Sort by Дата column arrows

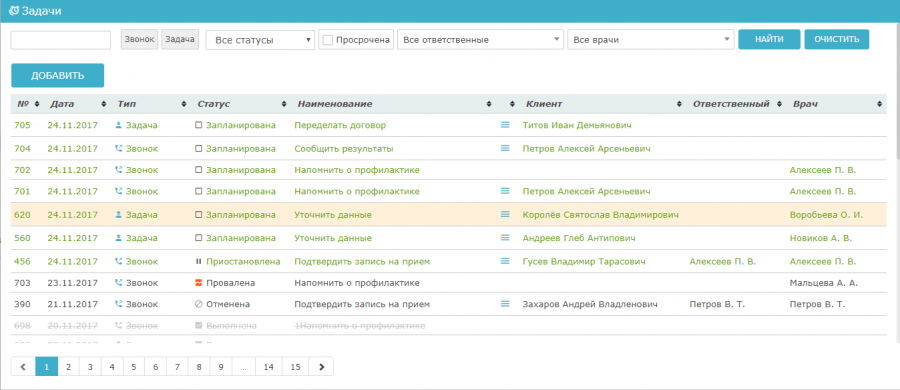point(104,104)
